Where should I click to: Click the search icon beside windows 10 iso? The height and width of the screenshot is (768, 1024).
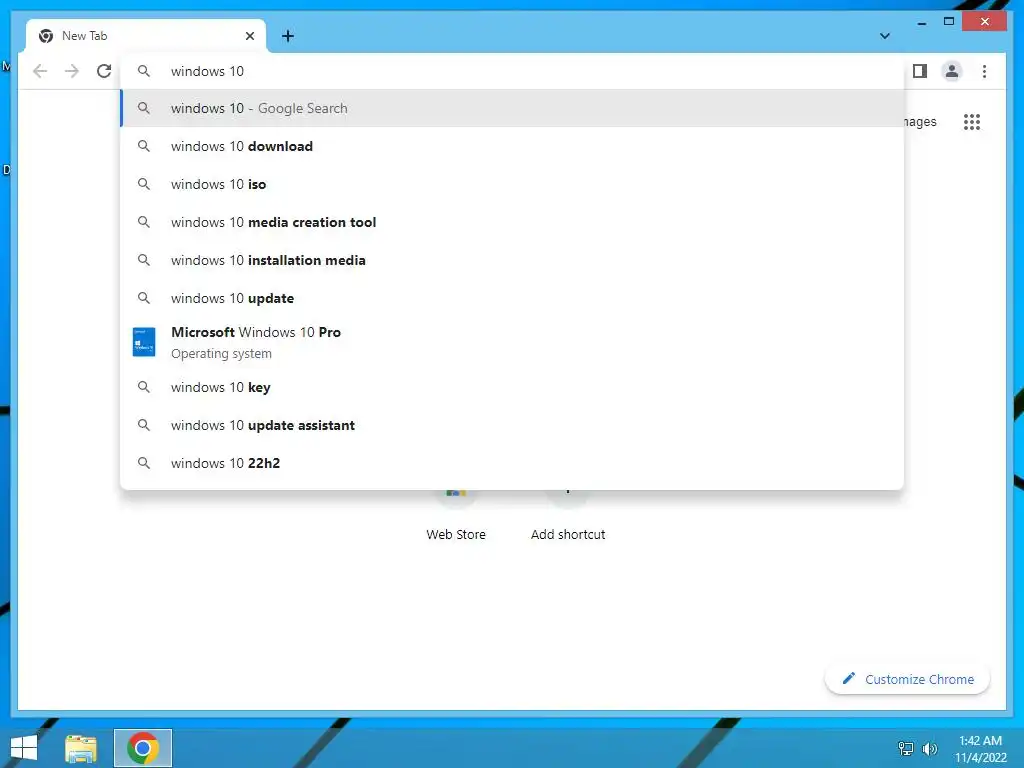144,184
